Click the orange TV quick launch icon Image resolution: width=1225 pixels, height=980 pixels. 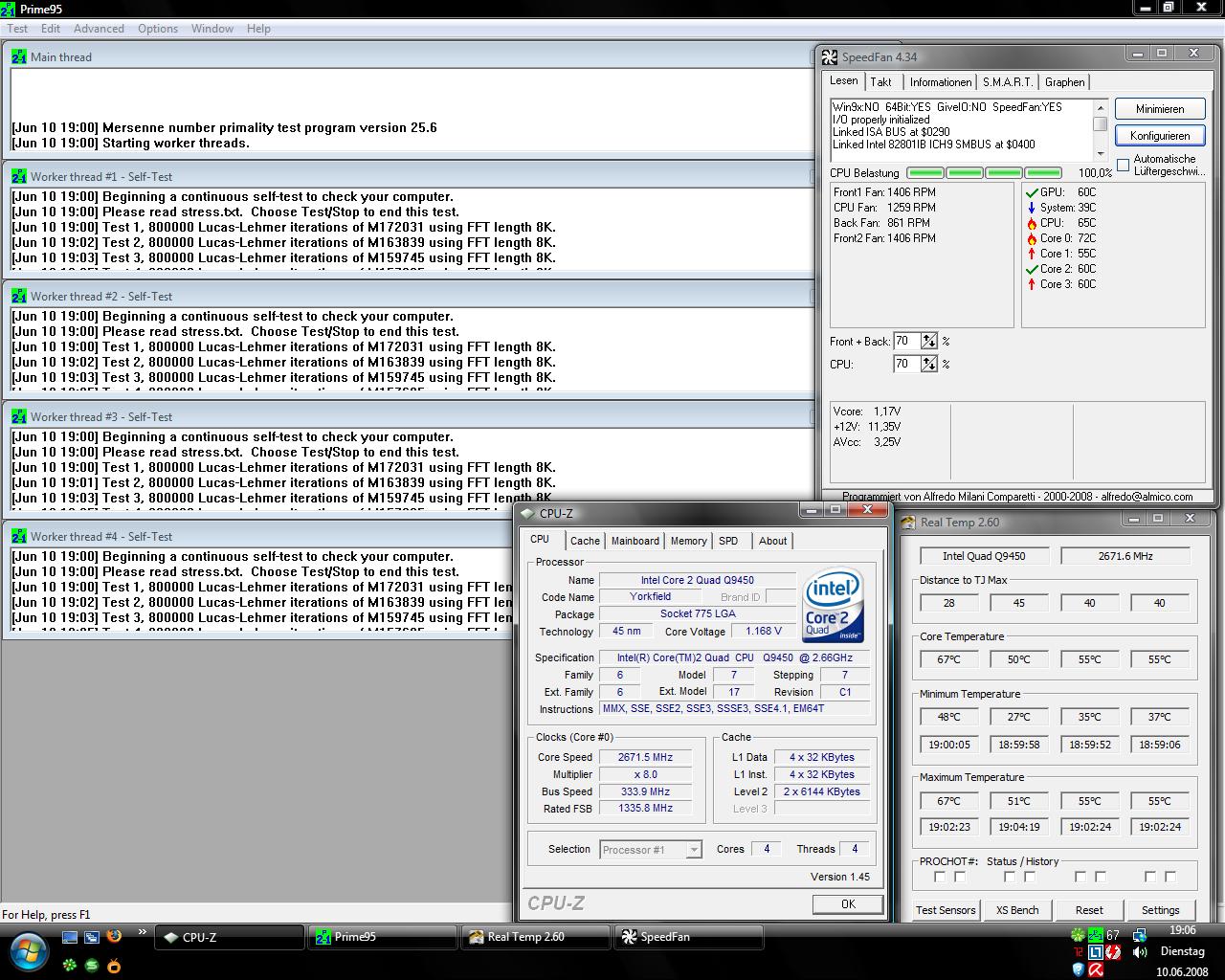point(114,966)
